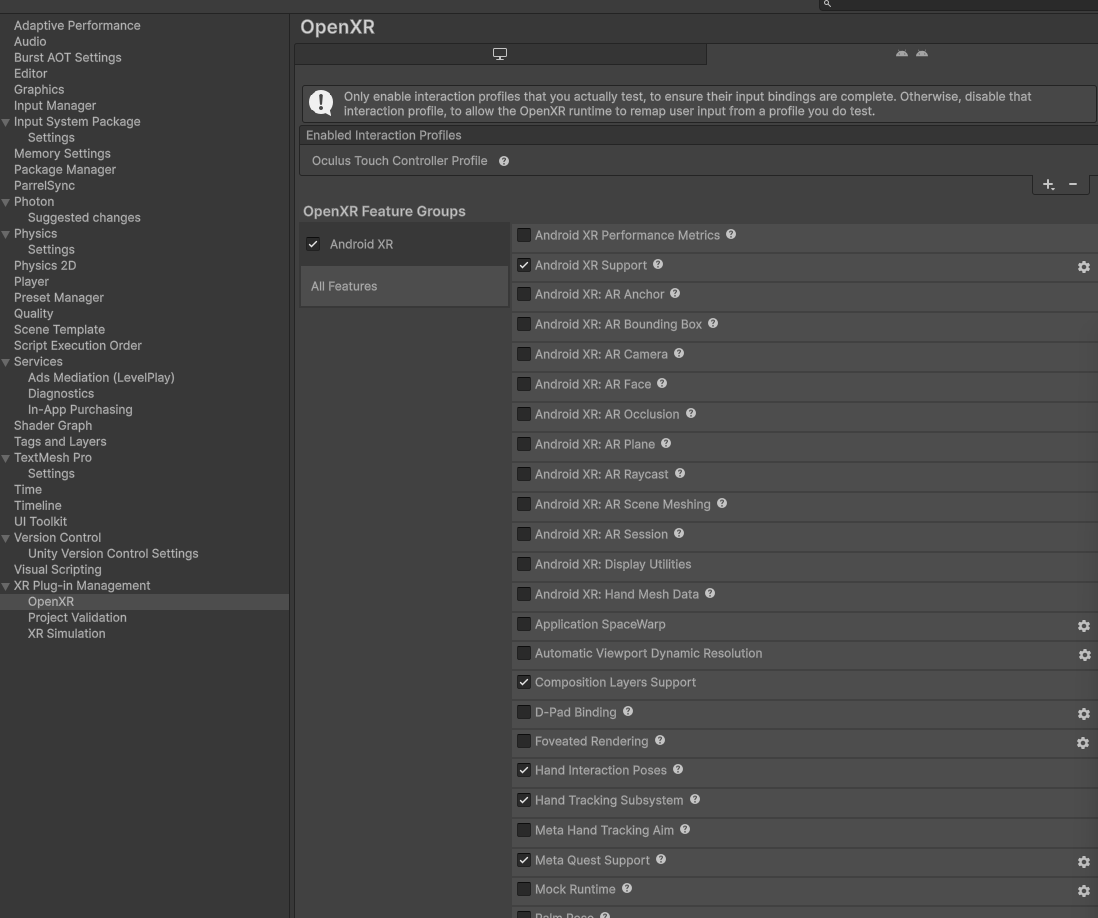
Task: Uncheck the Android XR feature group
Action: coord(313,244)
